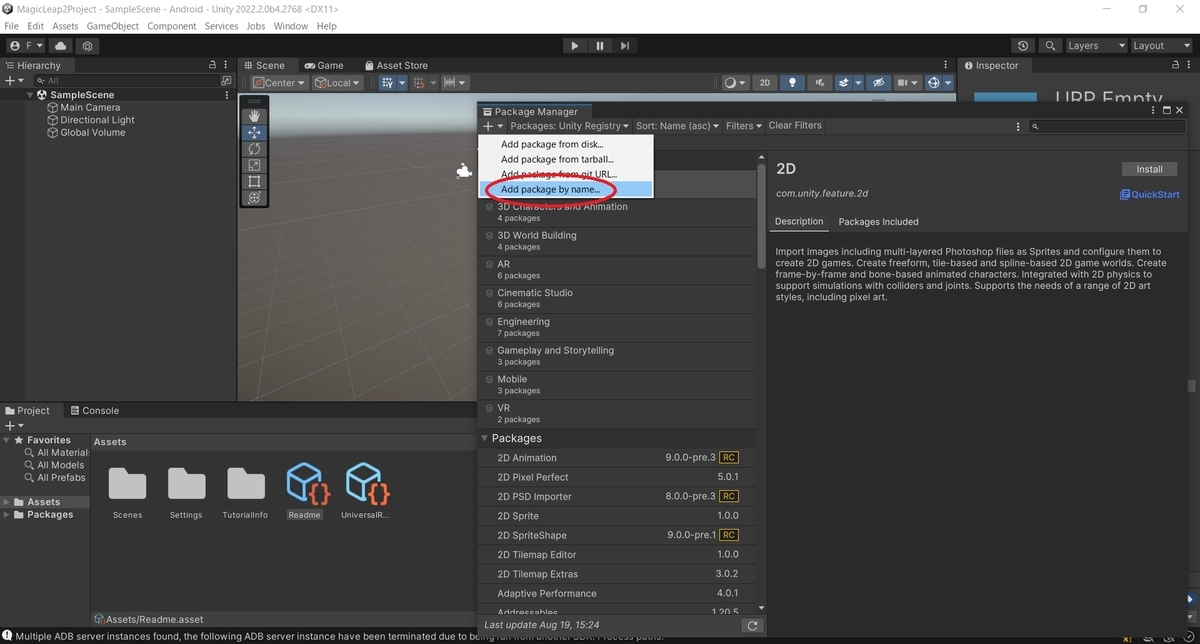Open the draw mode shading dropdown

pos(735,83)
